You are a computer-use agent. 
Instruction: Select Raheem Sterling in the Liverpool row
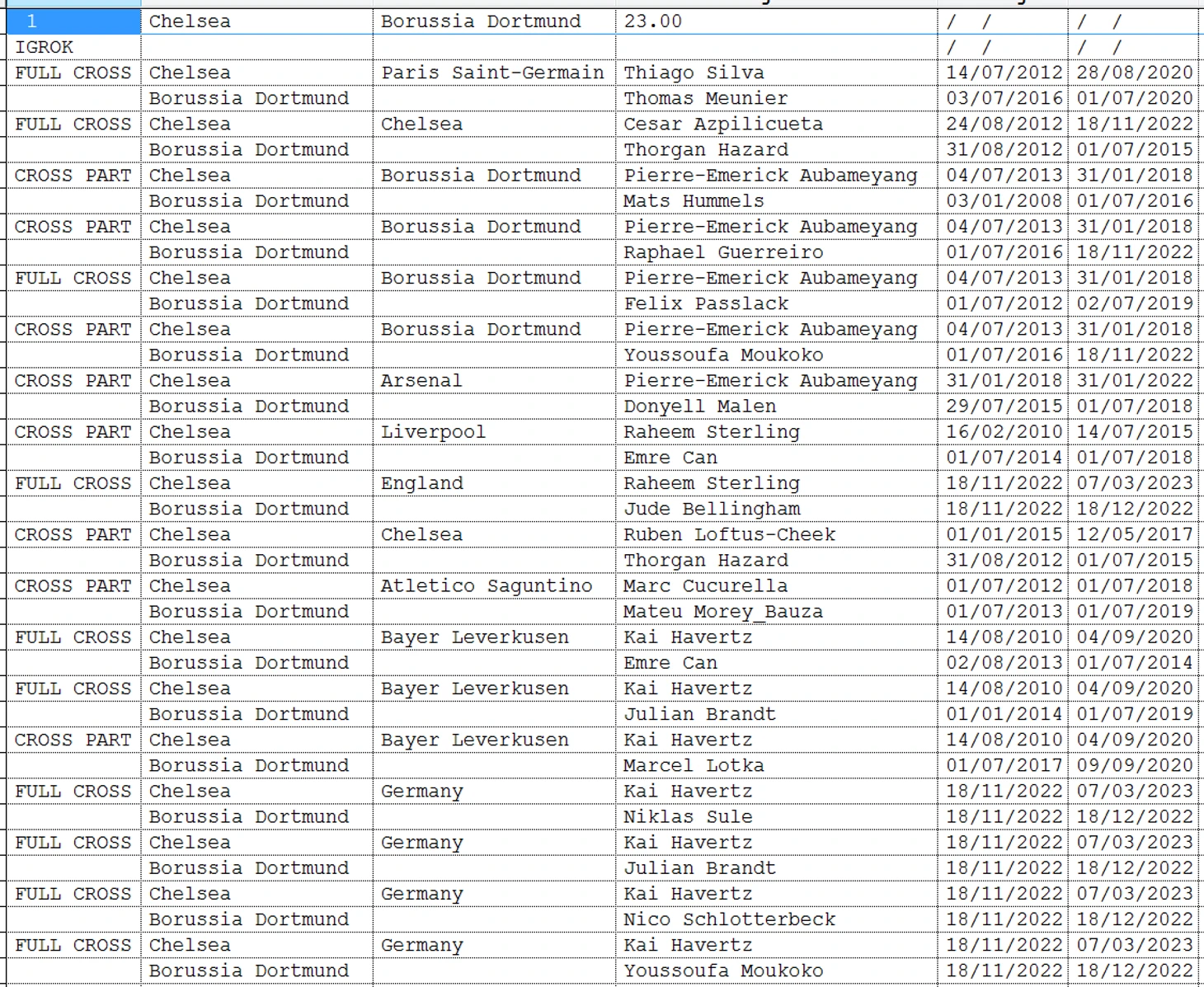776,431
